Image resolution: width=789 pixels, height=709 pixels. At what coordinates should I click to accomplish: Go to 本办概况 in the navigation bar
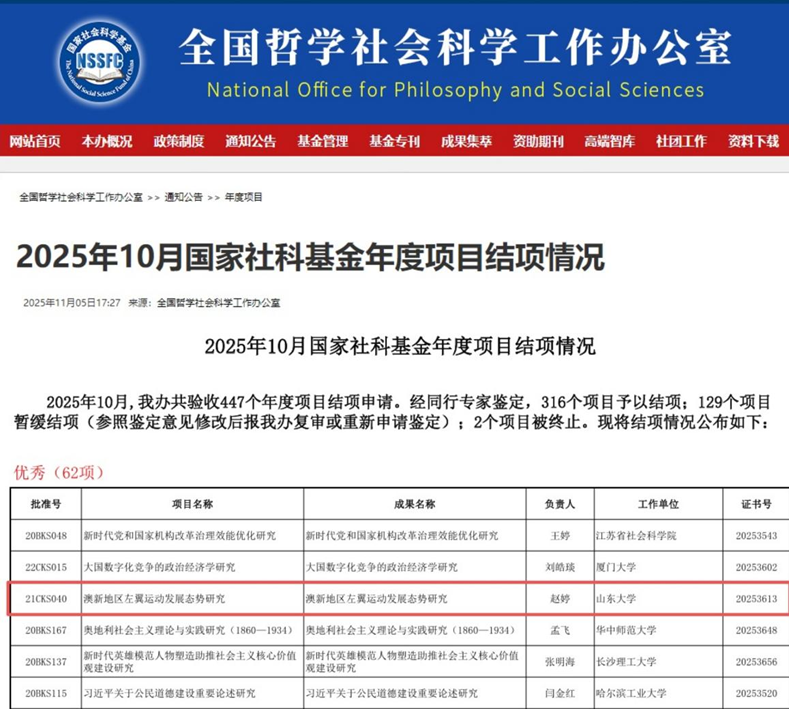pyautogui.click(x=107, y=141)
